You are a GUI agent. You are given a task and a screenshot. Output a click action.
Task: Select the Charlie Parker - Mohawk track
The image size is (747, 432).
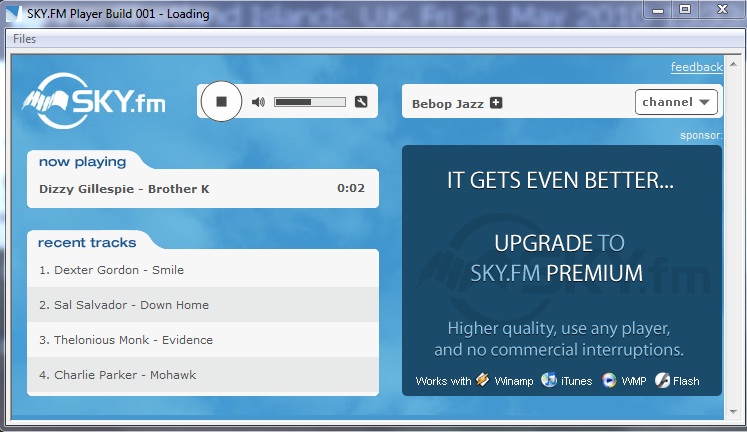point(203,375)
